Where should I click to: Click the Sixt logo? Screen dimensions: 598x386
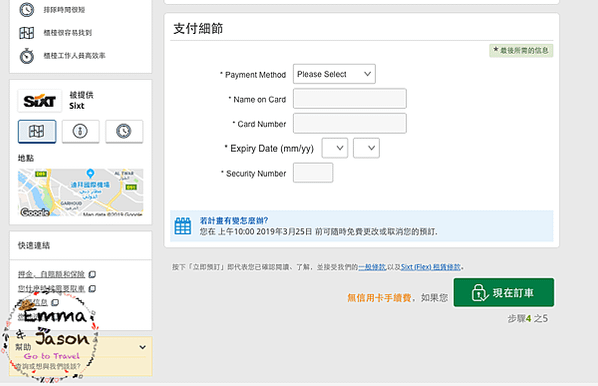point(40,101)
